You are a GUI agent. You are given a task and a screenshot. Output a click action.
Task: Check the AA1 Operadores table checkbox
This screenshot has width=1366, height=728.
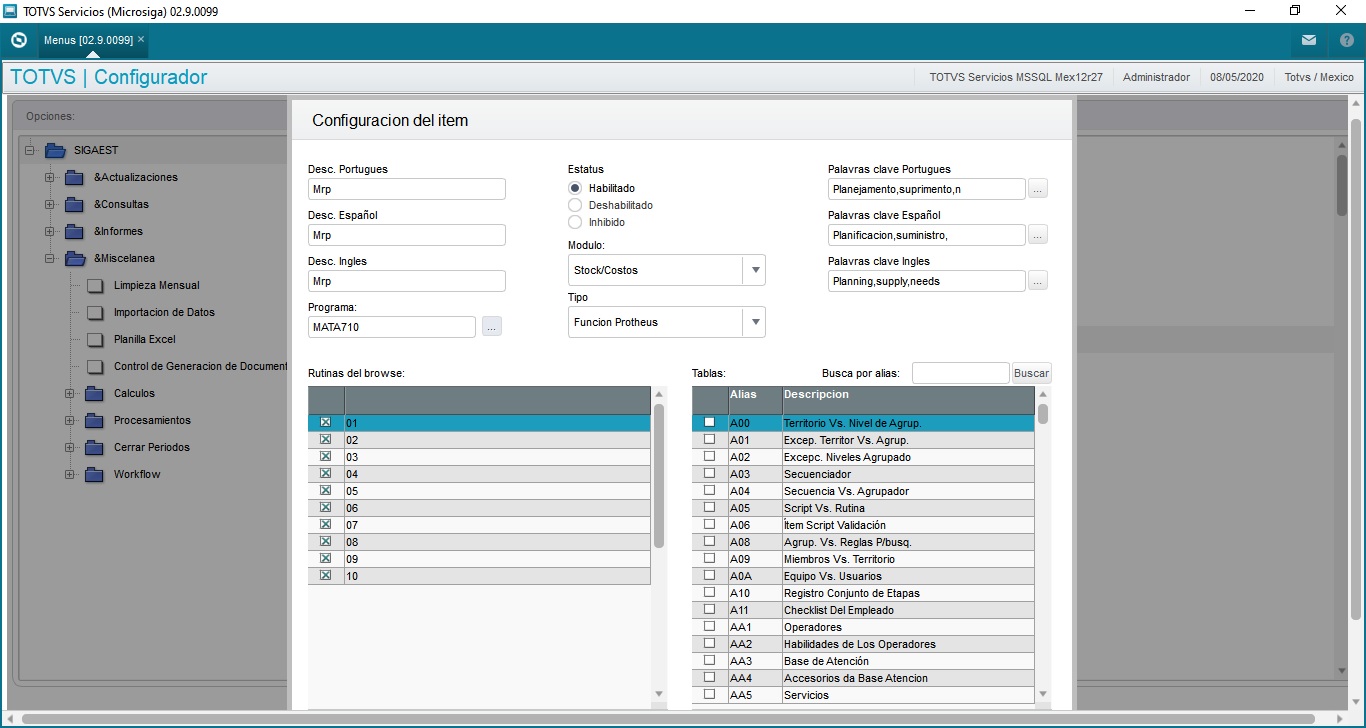point(710,627)
